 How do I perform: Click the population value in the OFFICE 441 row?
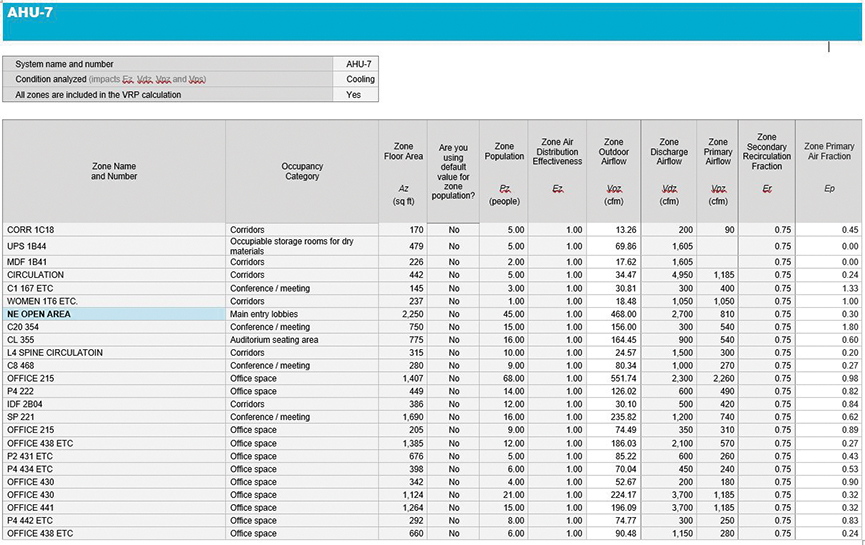tap(504, 508)
